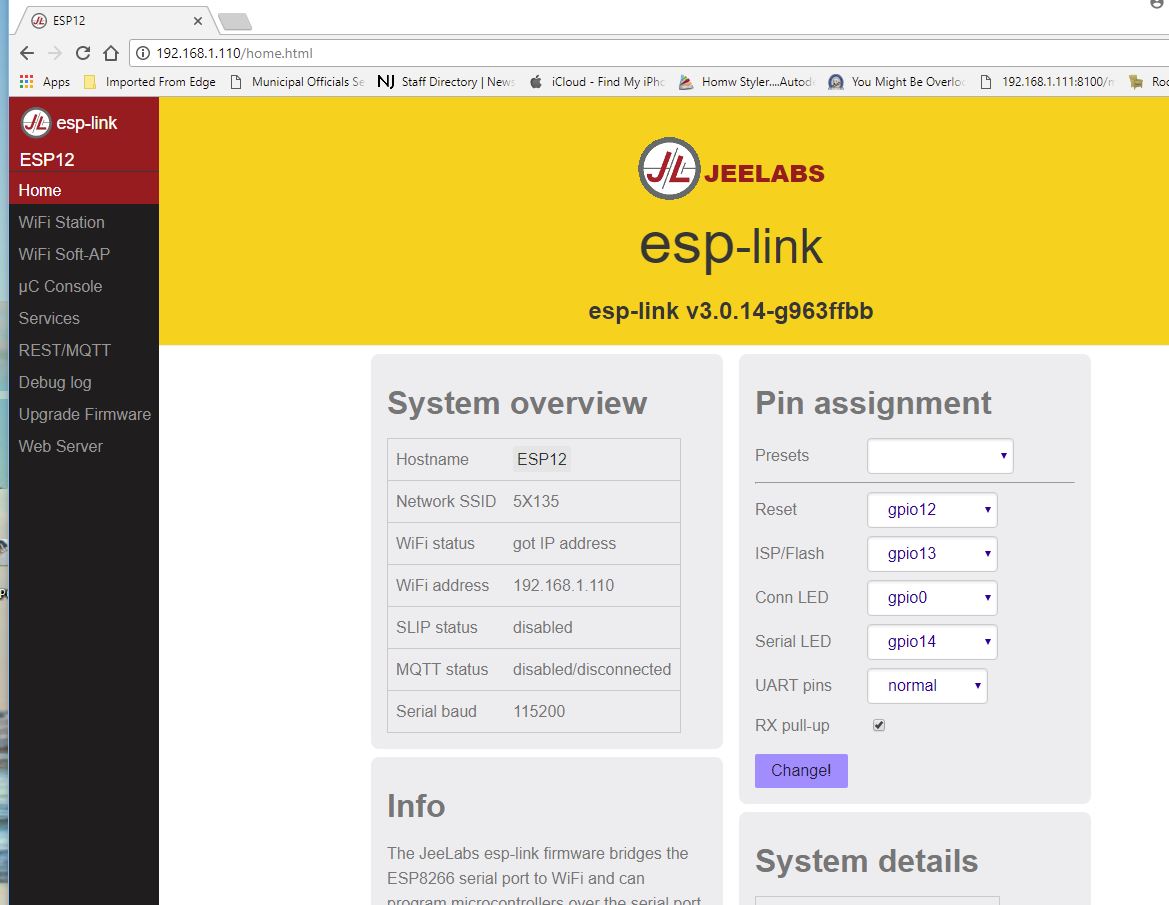1169x905 pixels.
Task: Toggle the RX pull-up checkbox
Action: point(879,725)
